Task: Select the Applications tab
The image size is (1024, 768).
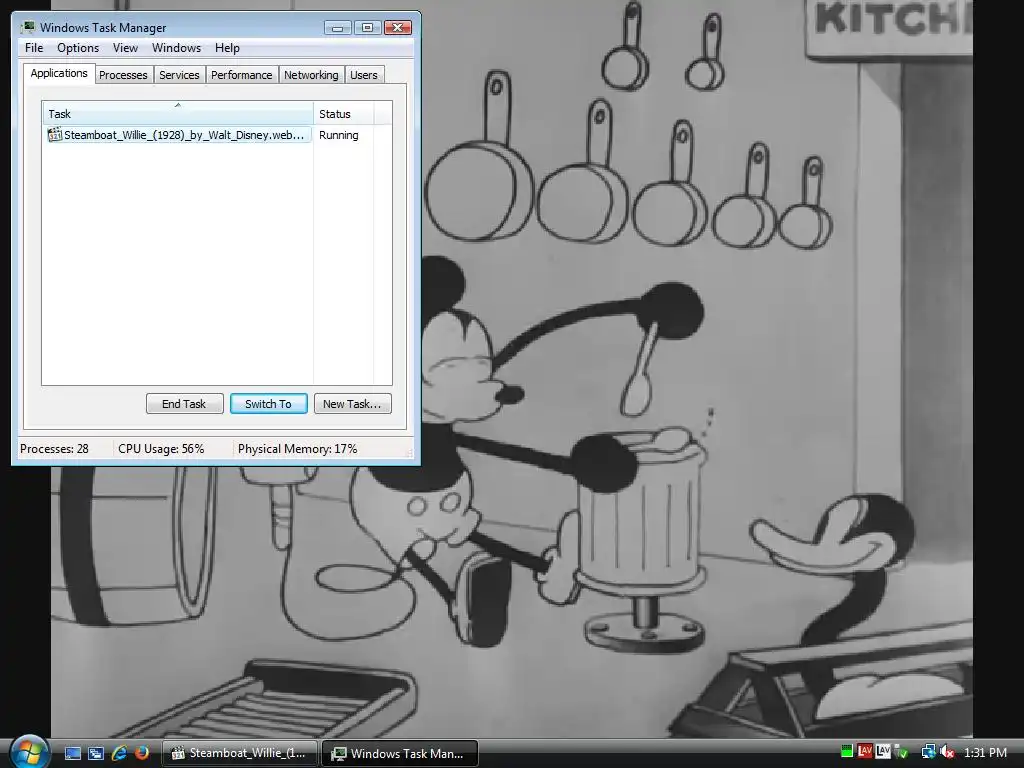Action: pyautogui.click(x=59, y=73)
